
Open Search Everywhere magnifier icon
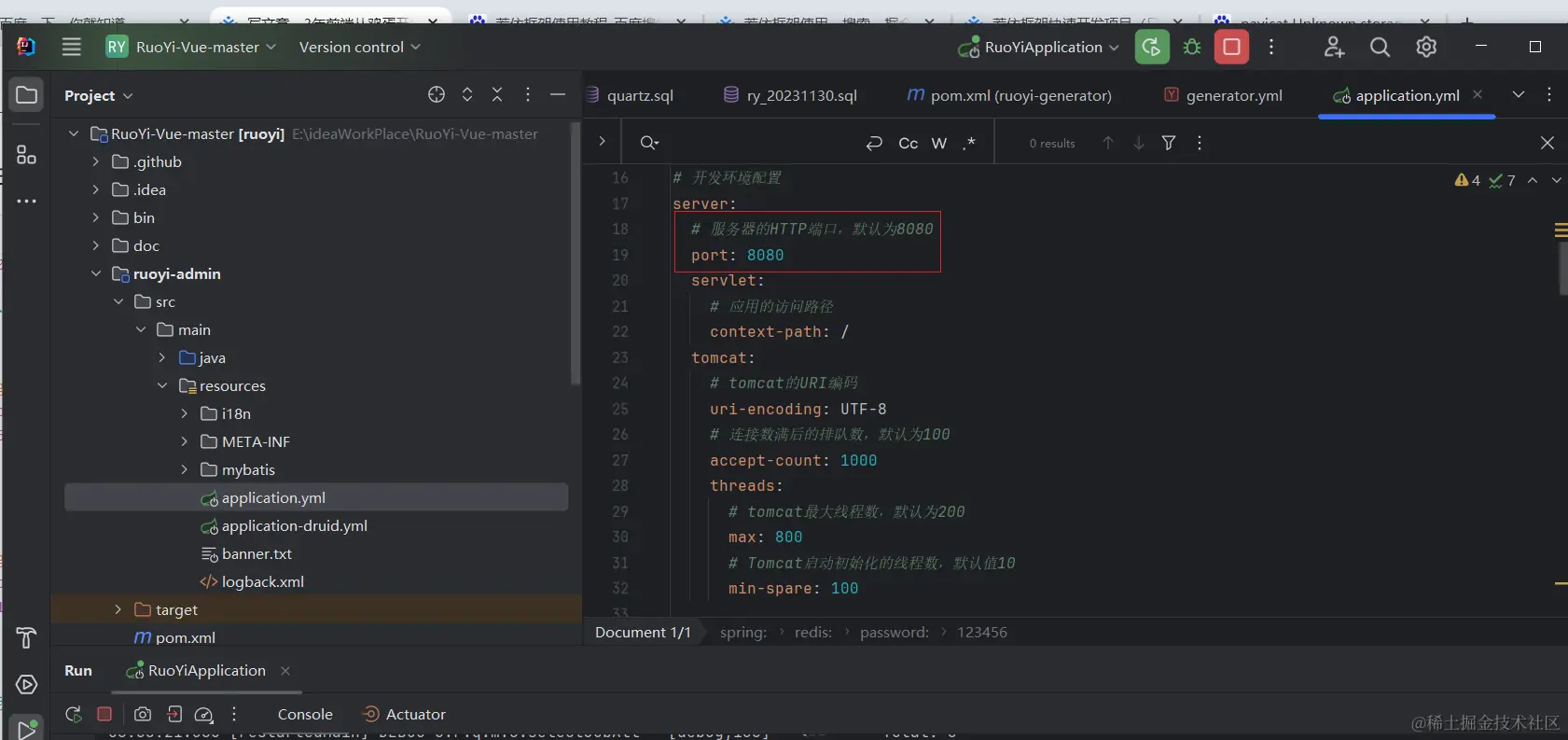click(x=1380, y=48)
